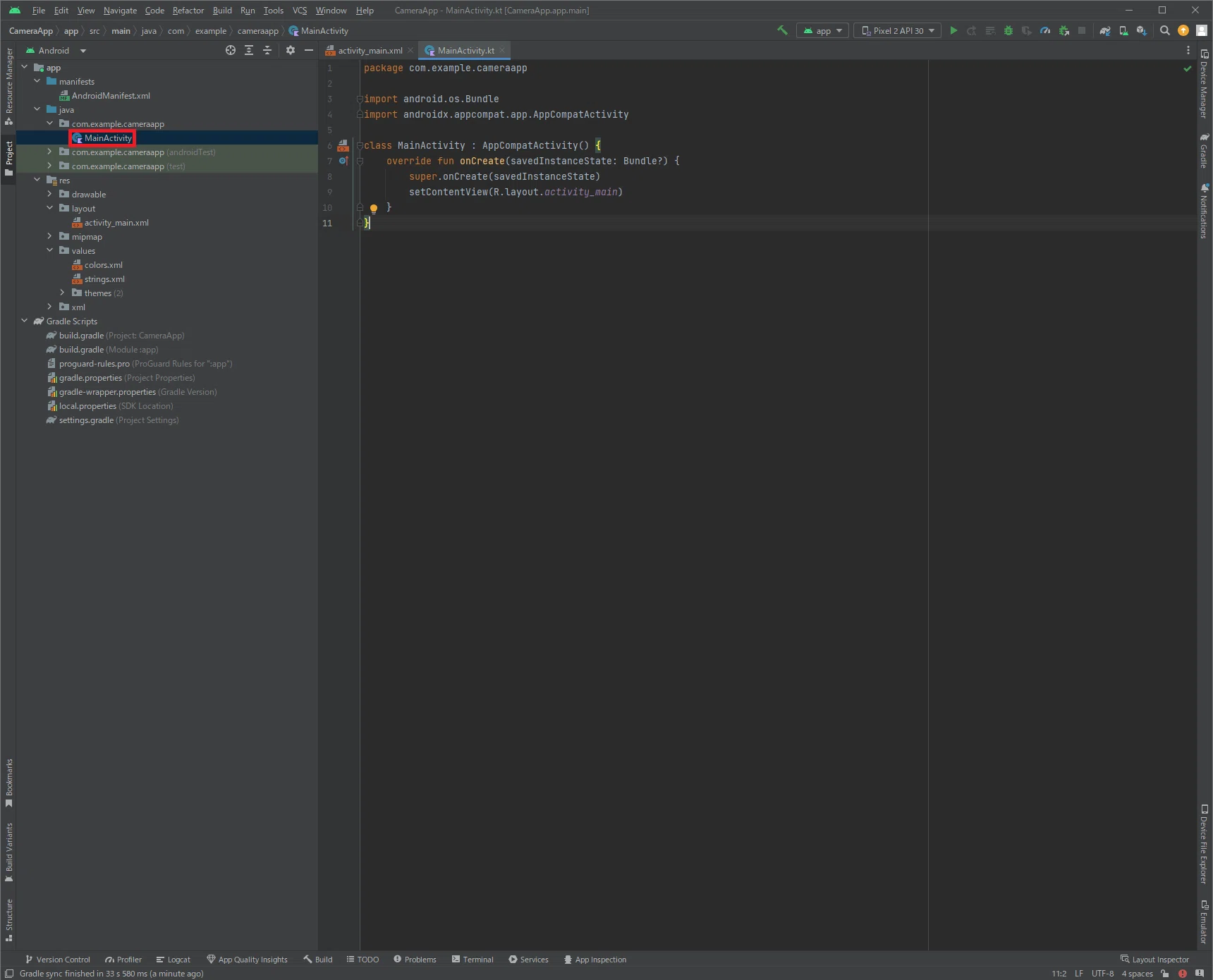Open the Profile app gauge icon
The image size is (1213, 980).
tap(1045, 30)
